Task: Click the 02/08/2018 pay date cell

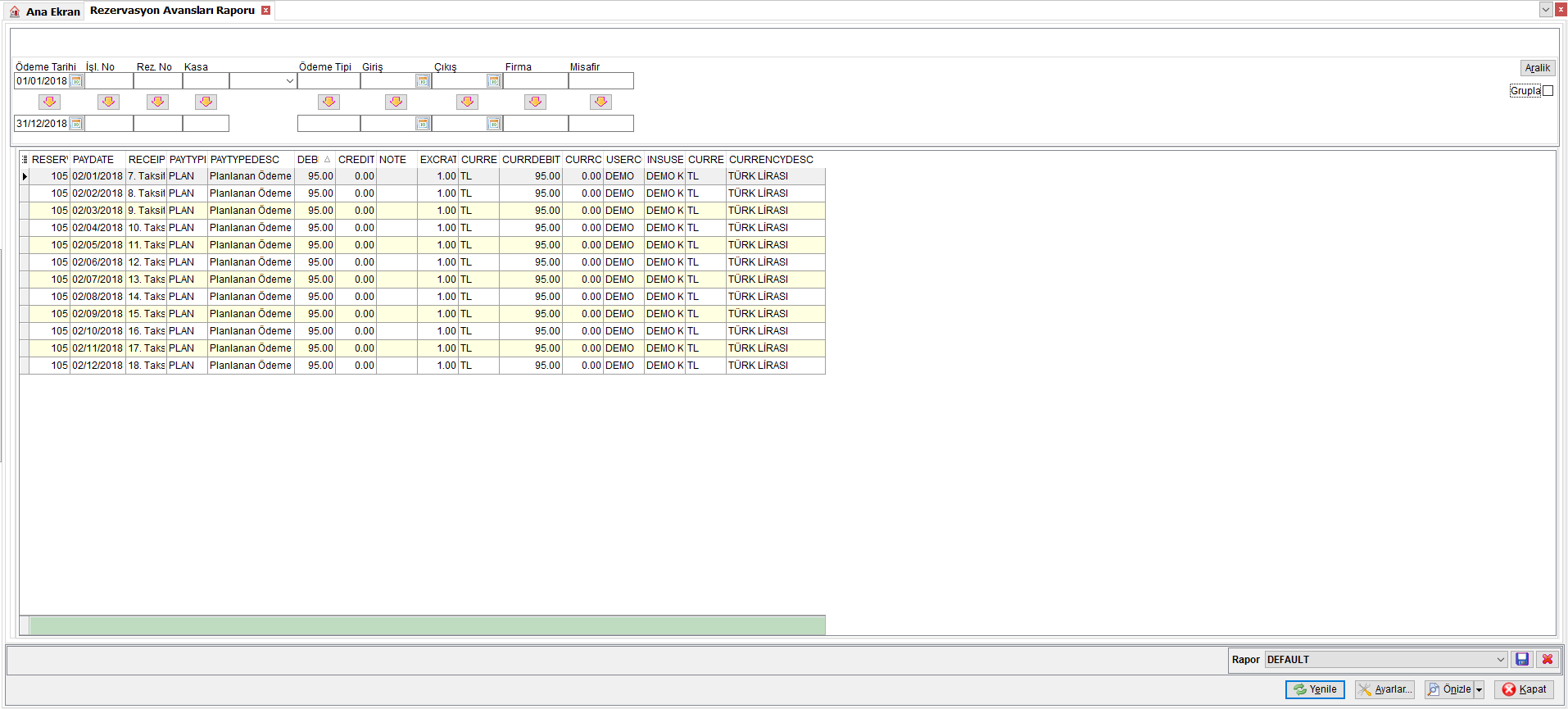Action: point(97,297)
